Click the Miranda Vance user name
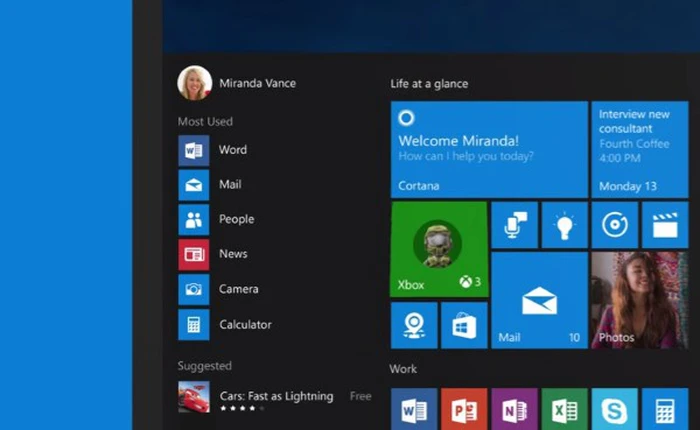 [x=258, y=83]
